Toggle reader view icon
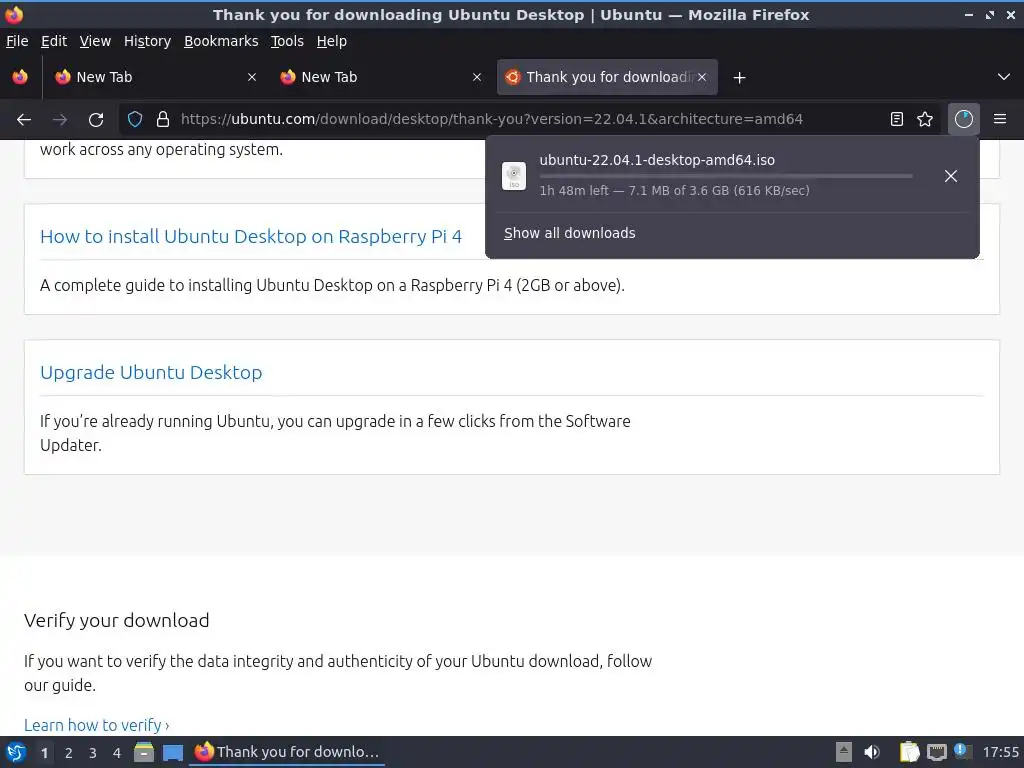This screenshot has width=1024, height=768. (897, 120)
